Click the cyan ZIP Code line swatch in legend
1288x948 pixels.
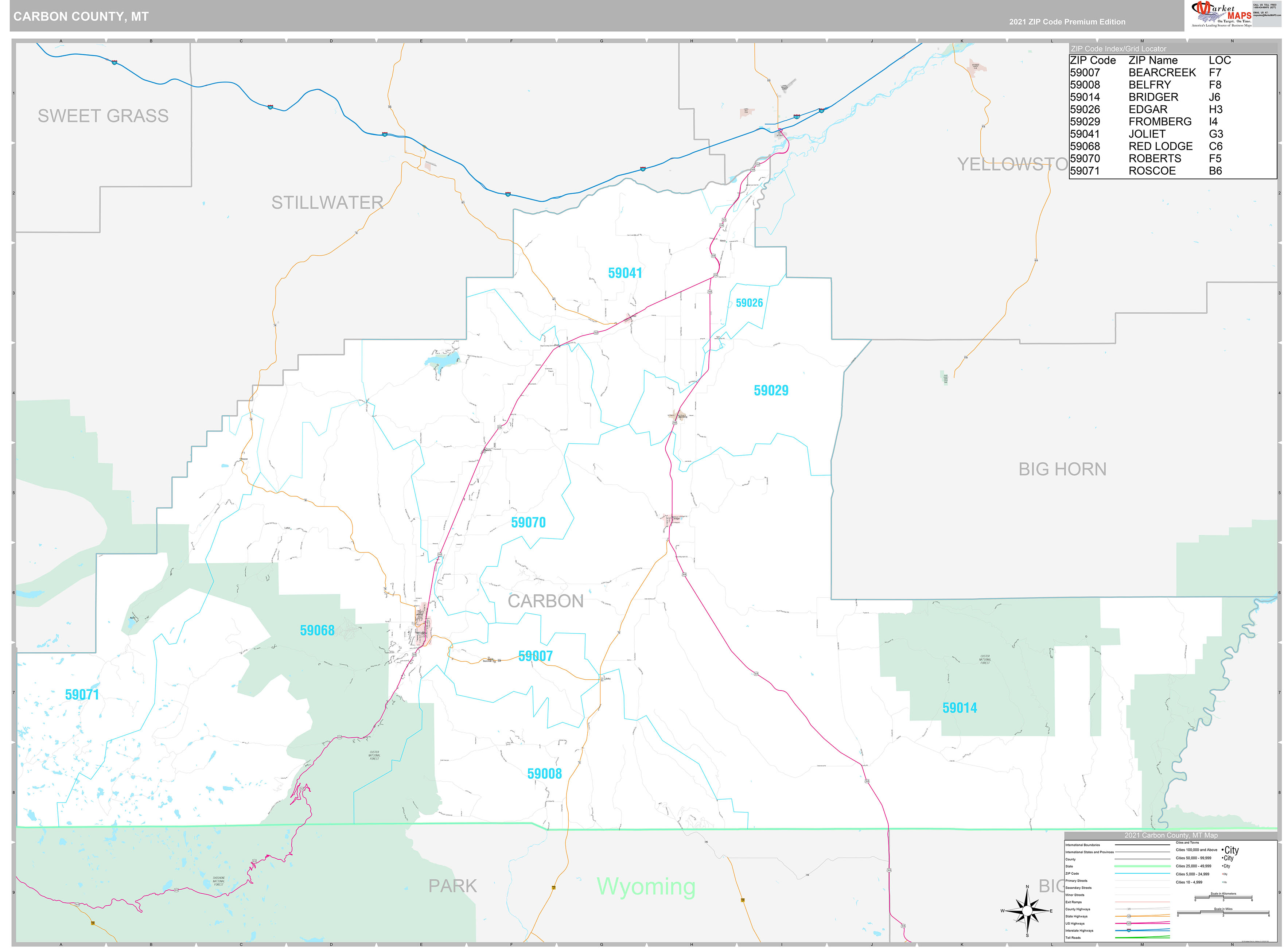[1142, 873]
